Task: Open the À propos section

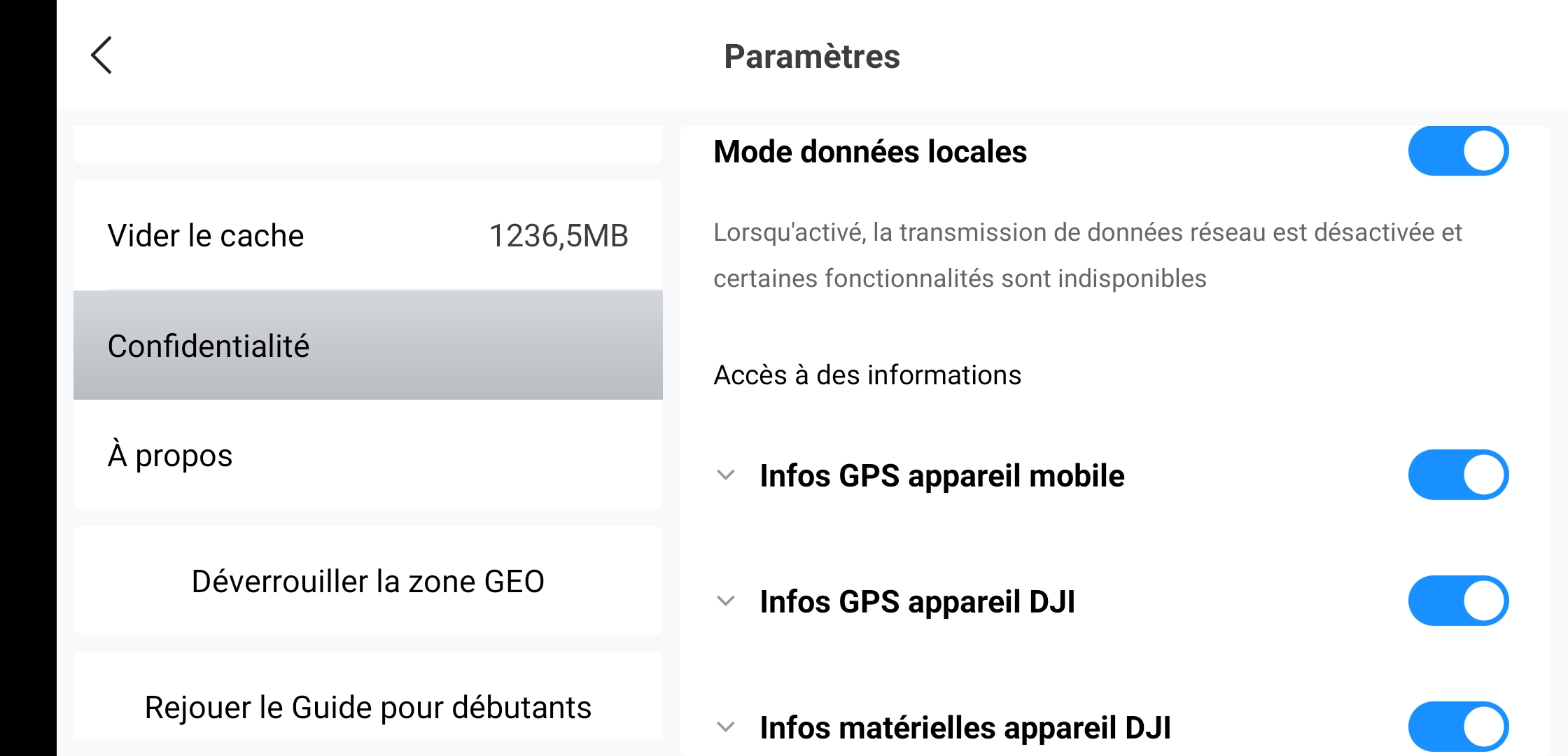Action: (368, 455)
